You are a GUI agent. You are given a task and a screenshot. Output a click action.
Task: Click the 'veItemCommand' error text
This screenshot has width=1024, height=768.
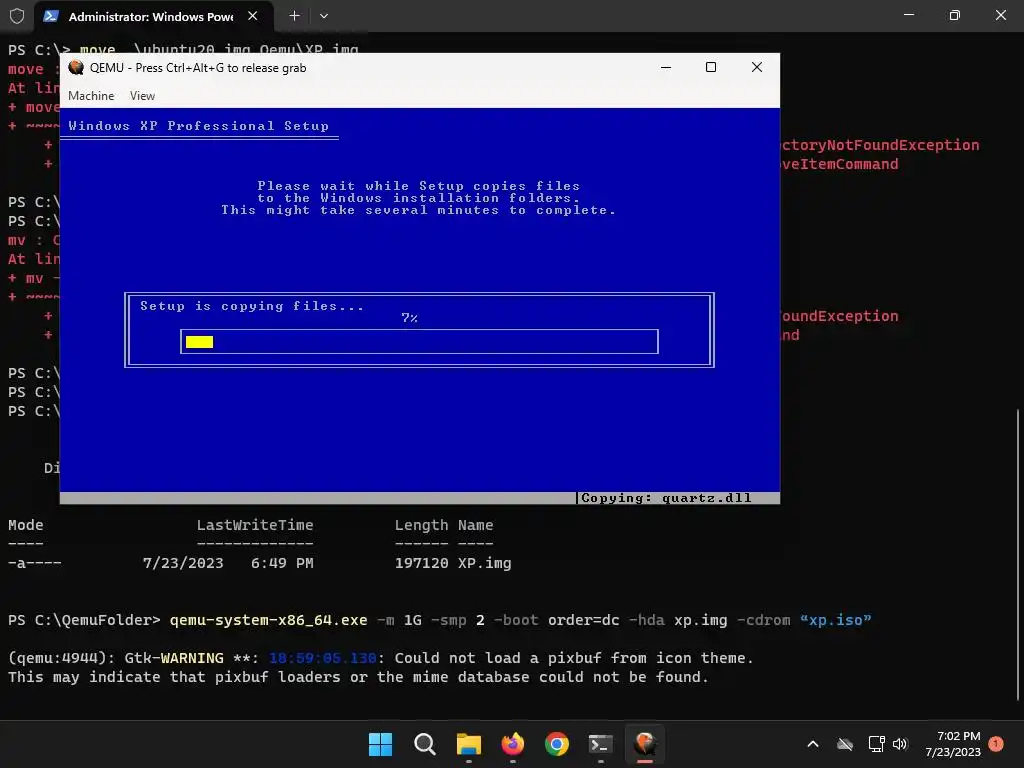(839, 165)
